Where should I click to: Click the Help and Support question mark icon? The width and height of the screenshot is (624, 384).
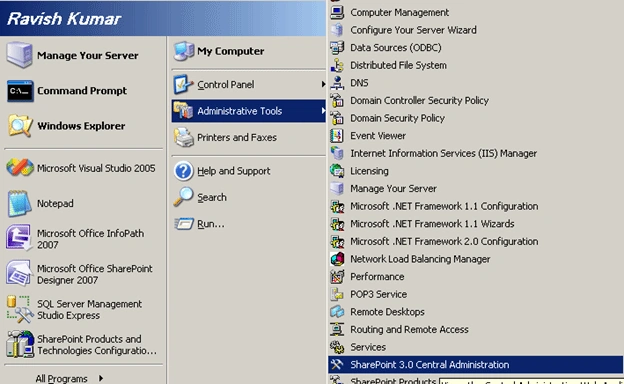pos(183,171)
